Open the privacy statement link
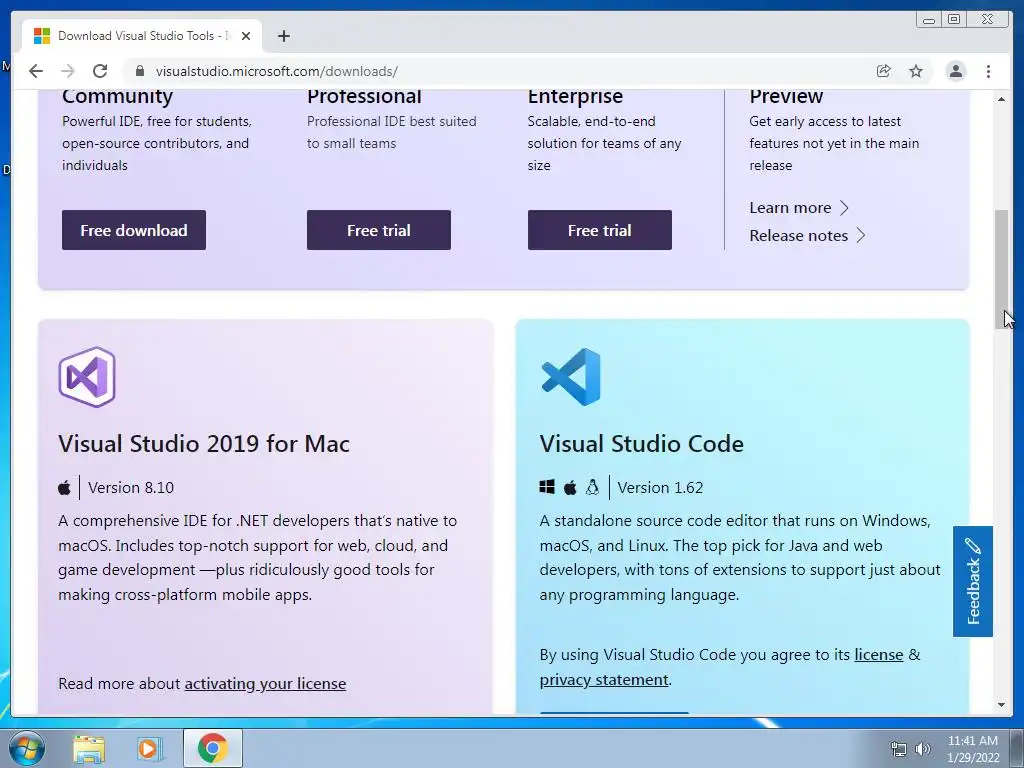1024x768 pixels. point(604,680)
